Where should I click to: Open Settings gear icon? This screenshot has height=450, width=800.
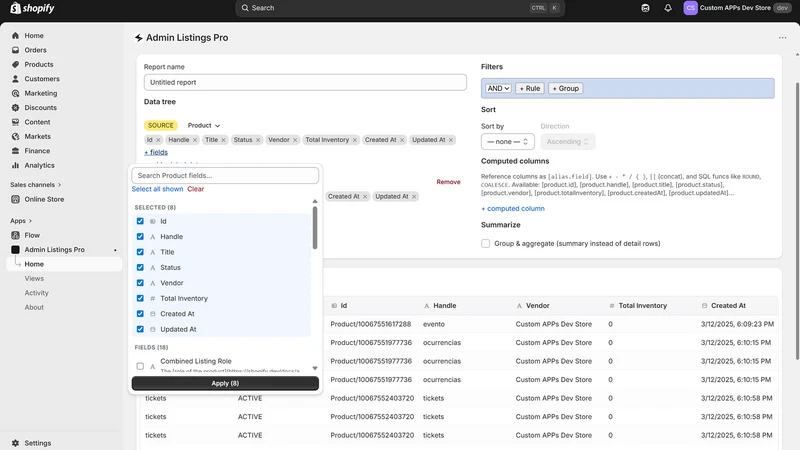[15, 443]
